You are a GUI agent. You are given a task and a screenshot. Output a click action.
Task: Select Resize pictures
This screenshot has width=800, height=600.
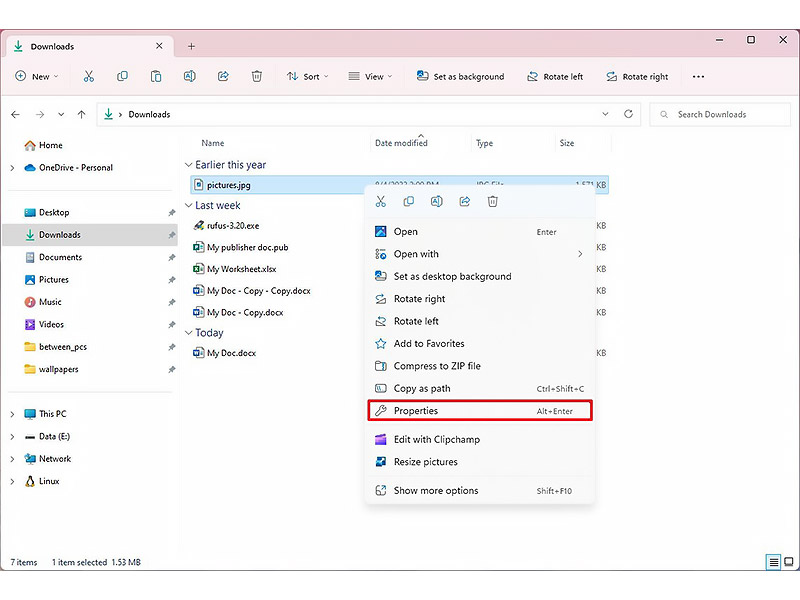pyautogui.click(x=480, y=462)
